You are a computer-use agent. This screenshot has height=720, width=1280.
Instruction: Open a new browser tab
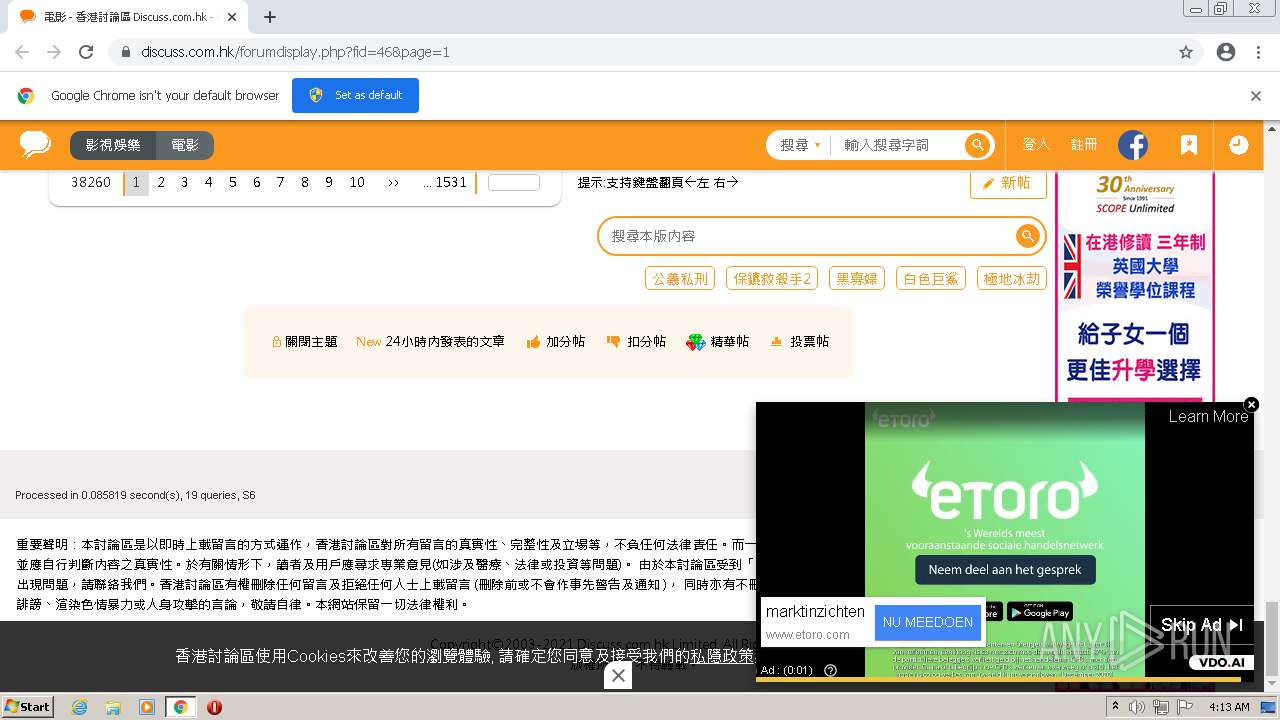pos(269,17)
